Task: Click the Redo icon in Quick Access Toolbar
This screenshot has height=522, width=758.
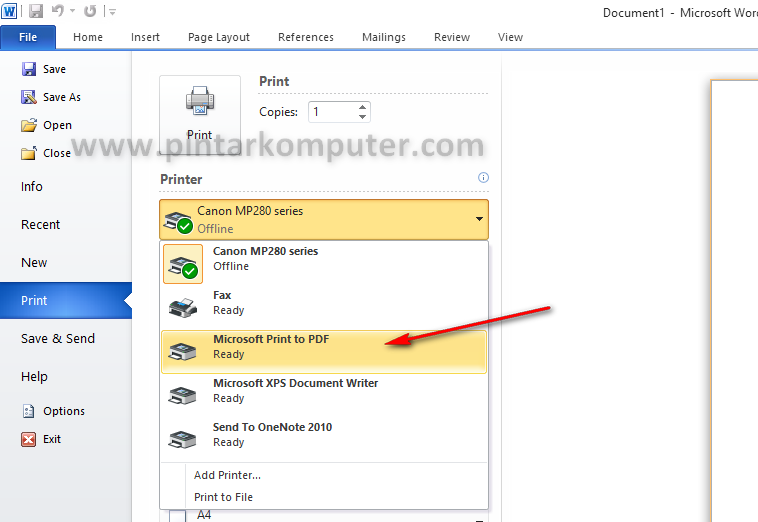Action: point(90,11)
